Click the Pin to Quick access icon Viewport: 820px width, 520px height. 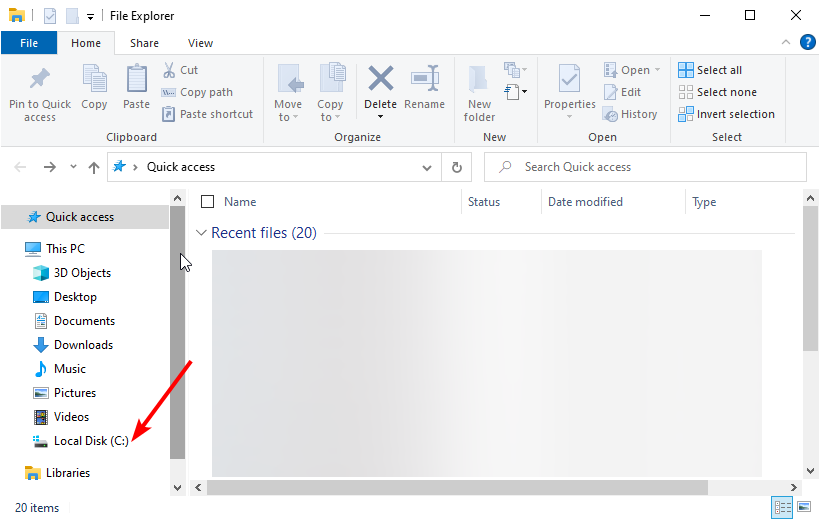click(x=40, y=79)
